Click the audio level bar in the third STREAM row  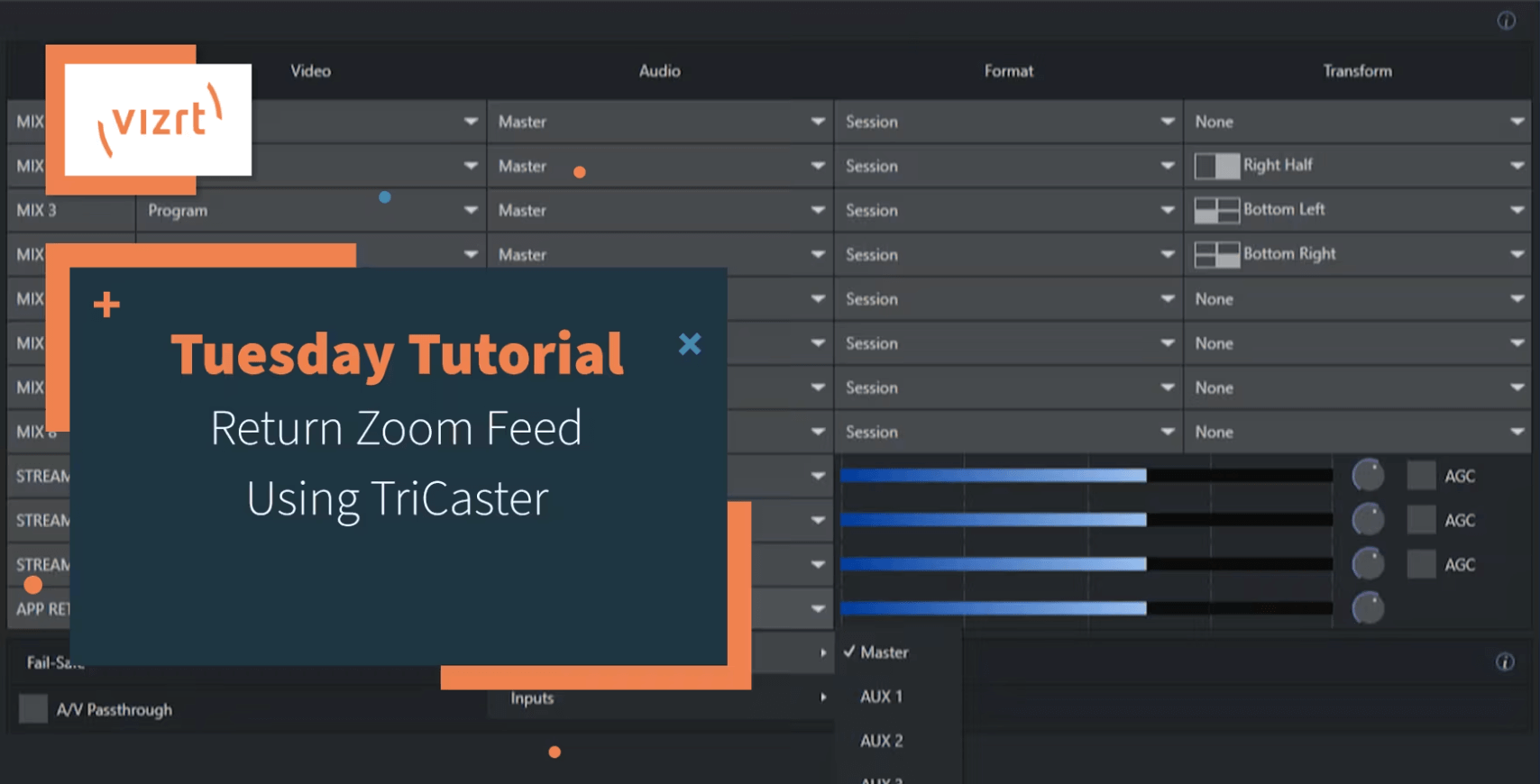(1086, 563)
